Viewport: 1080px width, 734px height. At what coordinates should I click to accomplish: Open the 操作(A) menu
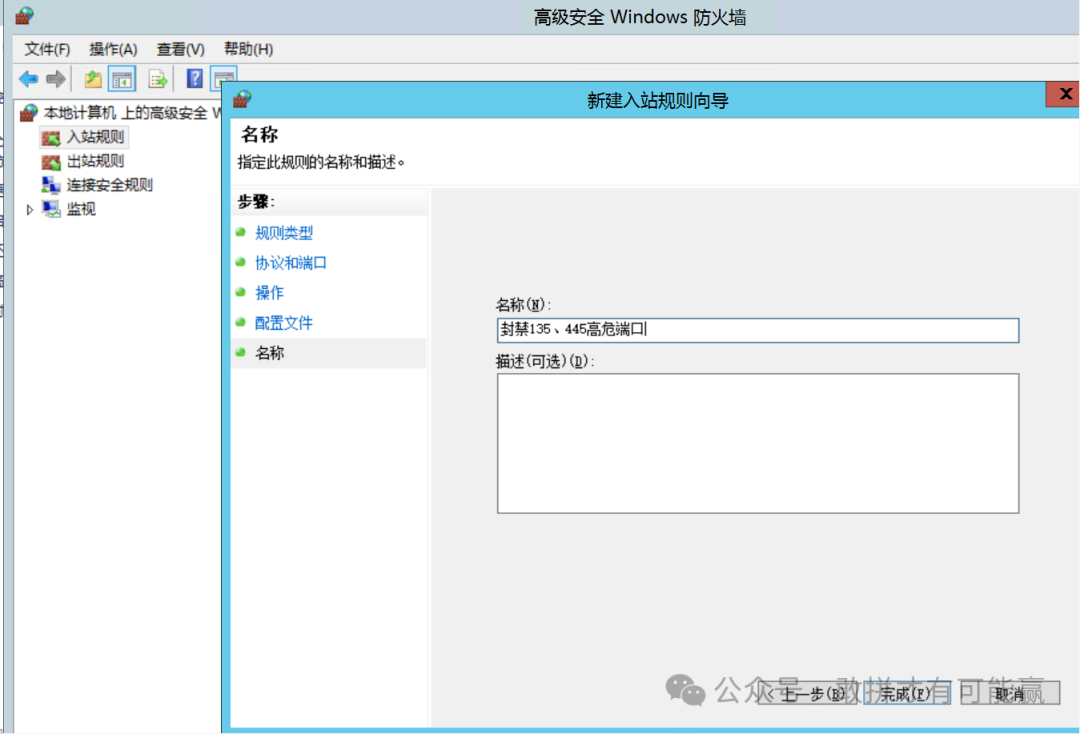(113, 50)
